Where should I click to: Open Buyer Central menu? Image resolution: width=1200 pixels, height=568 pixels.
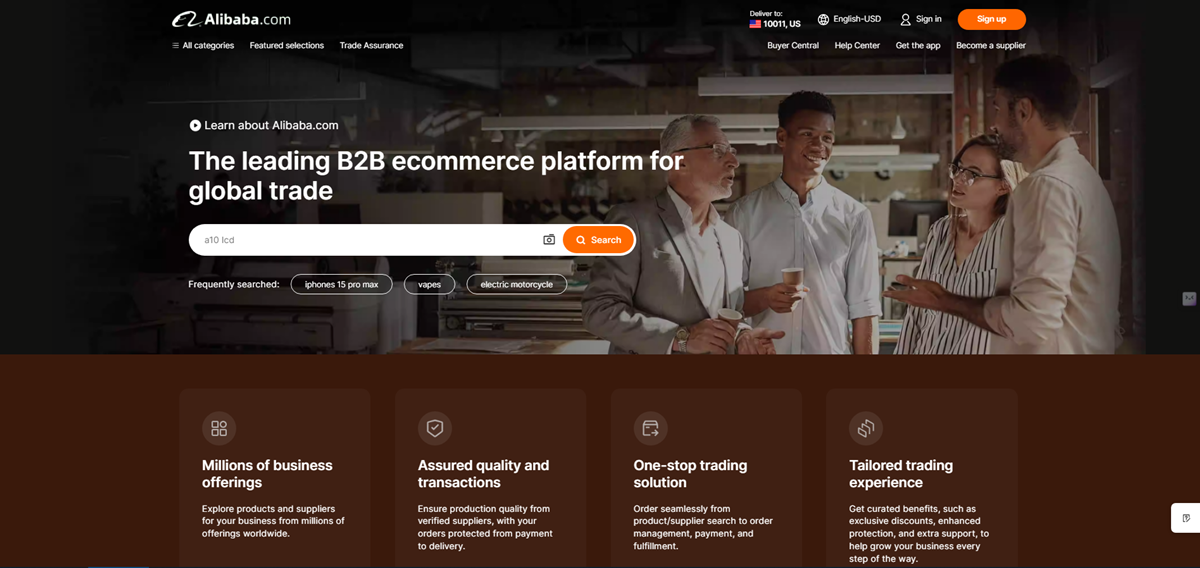[793, 45]
